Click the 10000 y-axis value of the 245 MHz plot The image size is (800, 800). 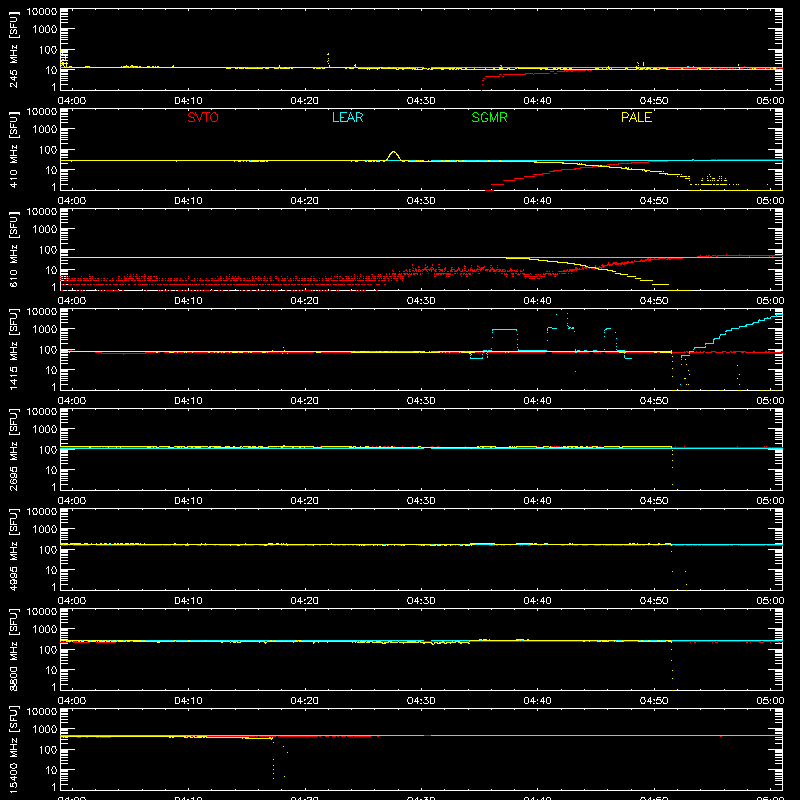coord(42,12)
